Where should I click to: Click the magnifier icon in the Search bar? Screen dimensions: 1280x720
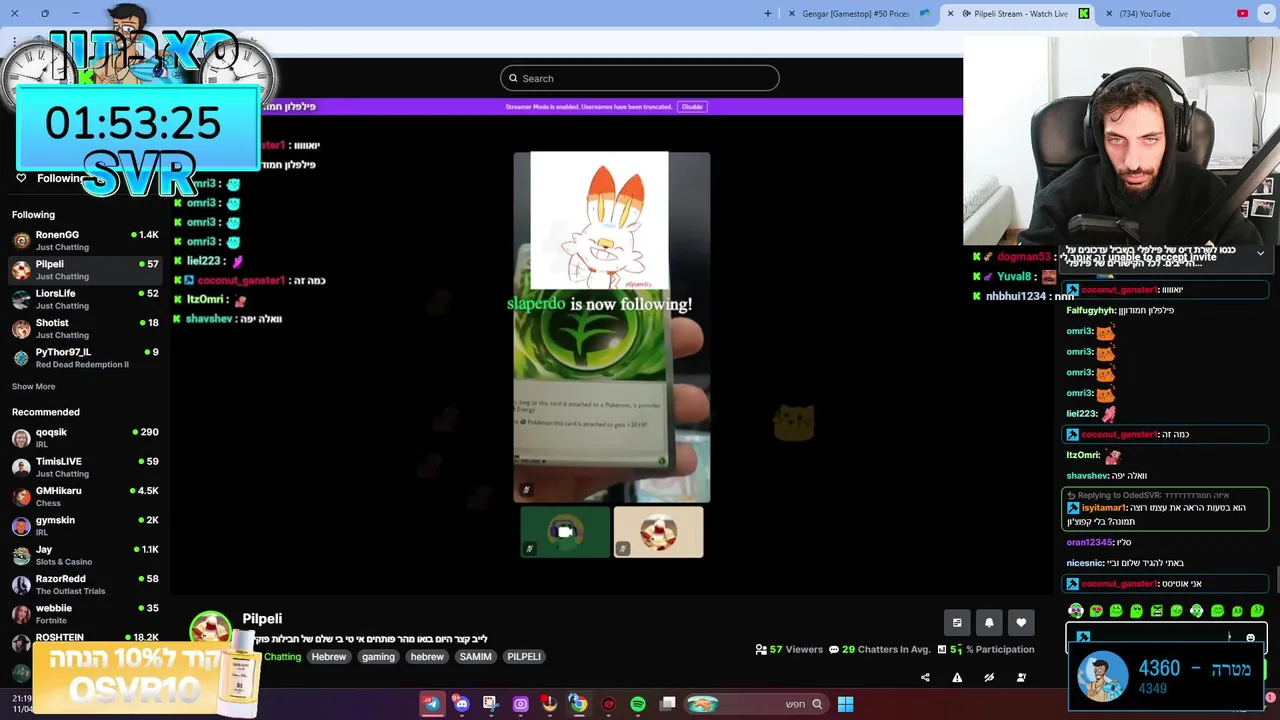coord(513,78)
